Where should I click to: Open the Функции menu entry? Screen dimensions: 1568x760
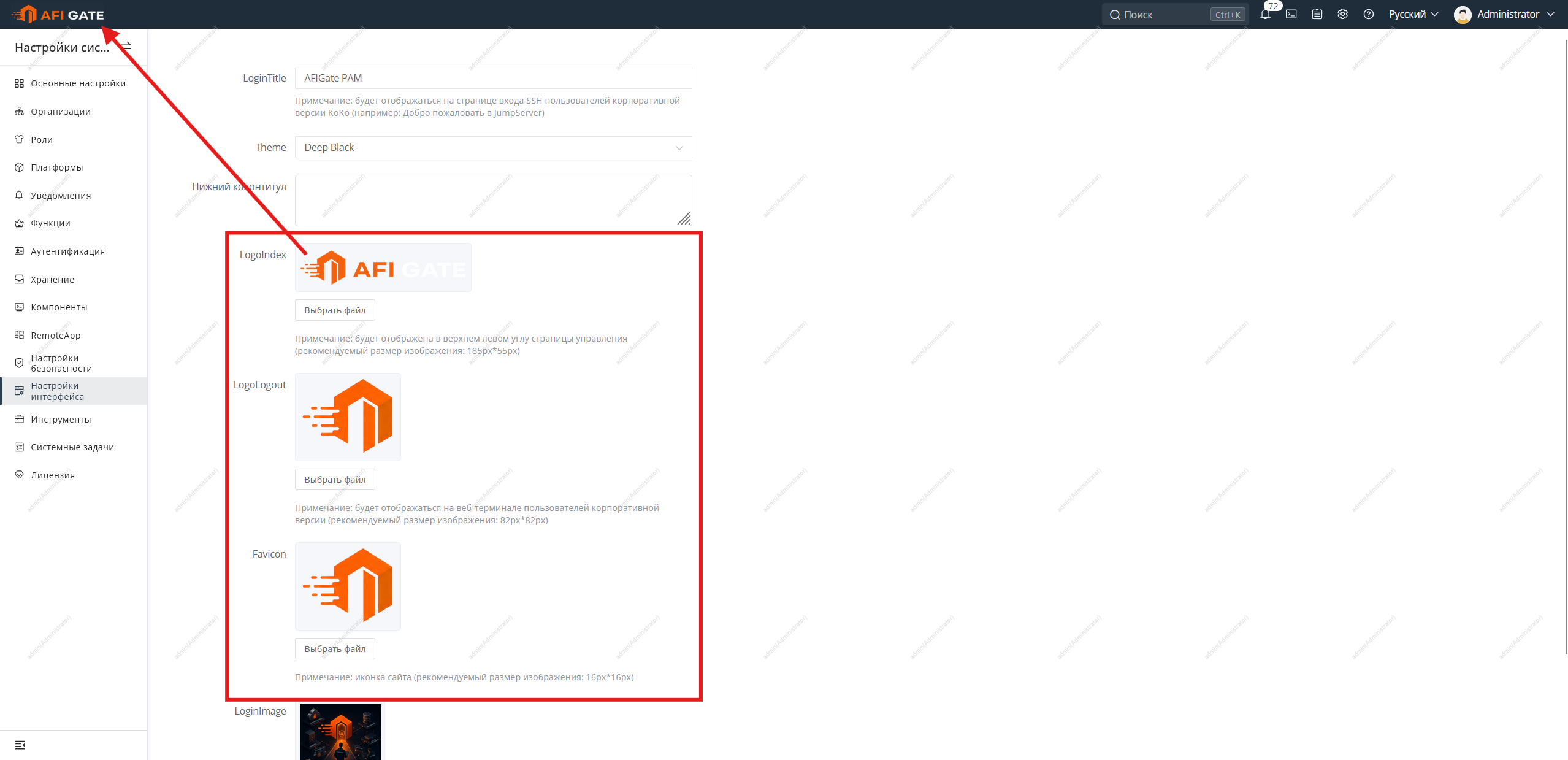[x=74, y=223]
